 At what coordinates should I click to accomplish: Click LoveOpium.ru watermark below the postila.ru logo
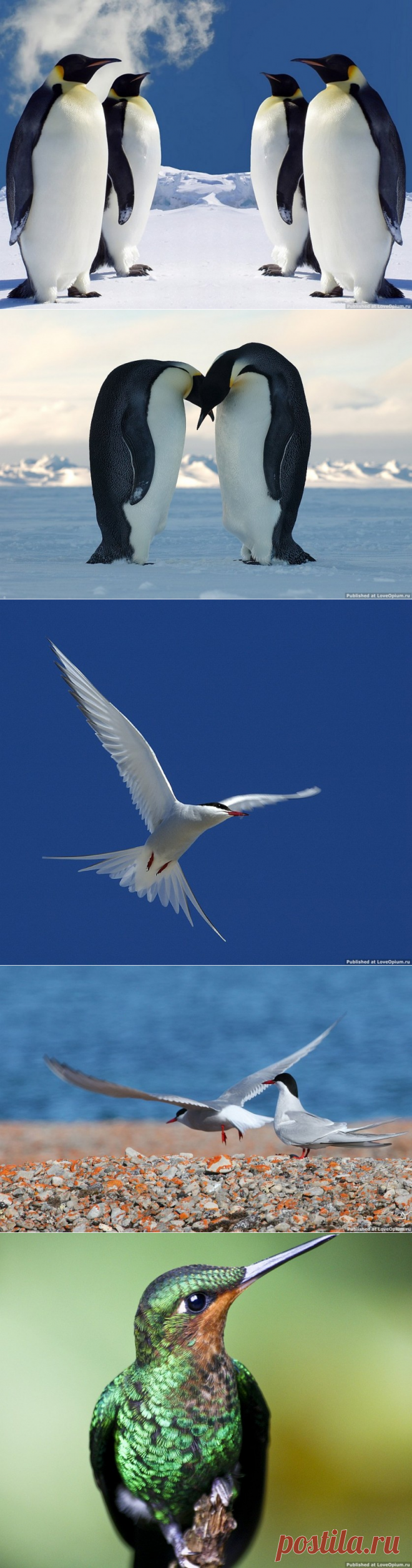click(378, 1564)
